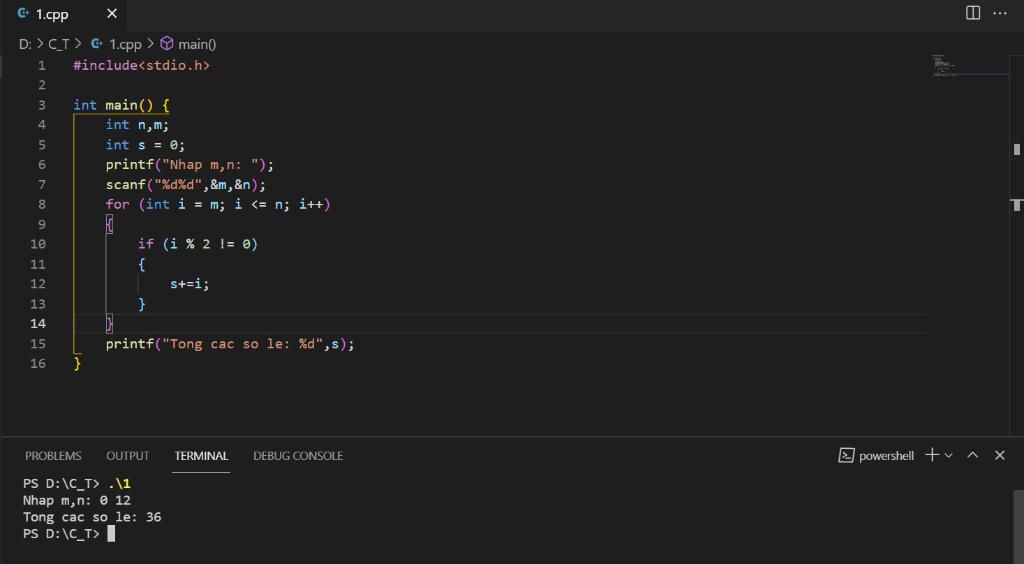
Task: Click the for loop header line
Action: click(x=218, y=204)
